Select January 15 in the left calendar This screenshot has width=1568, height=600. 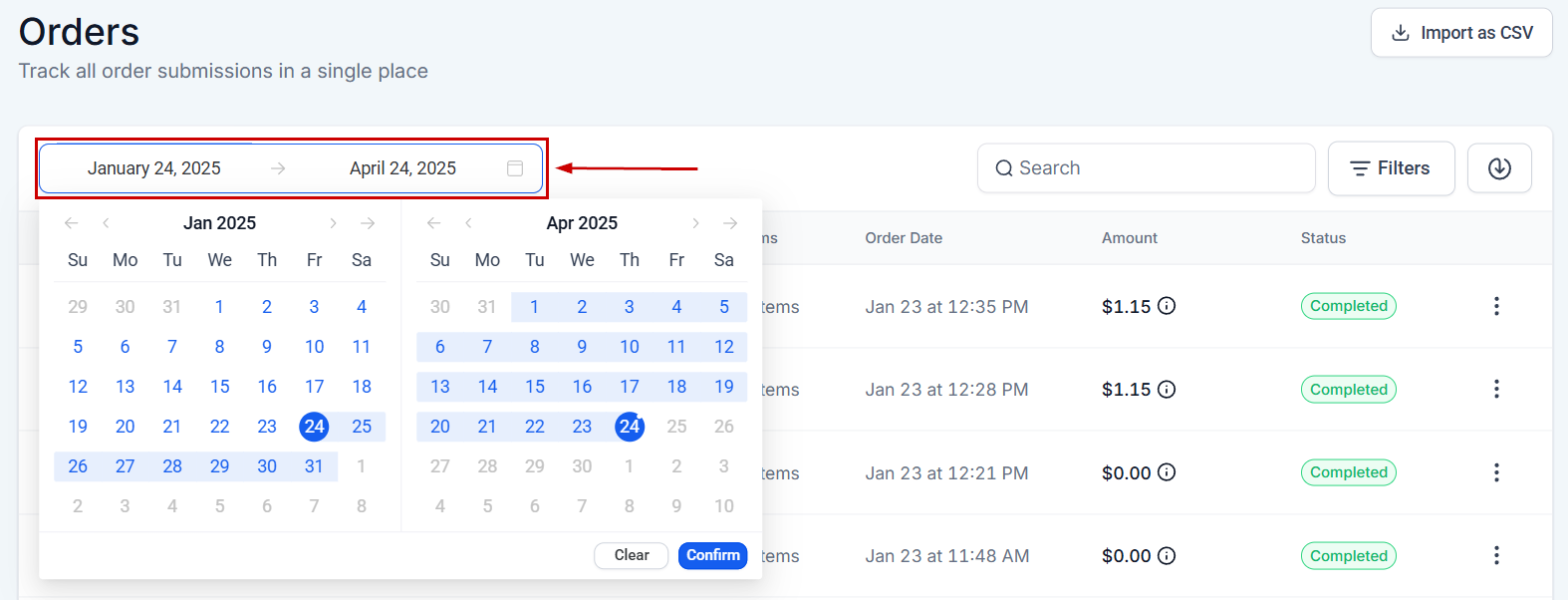pos(219,387)
